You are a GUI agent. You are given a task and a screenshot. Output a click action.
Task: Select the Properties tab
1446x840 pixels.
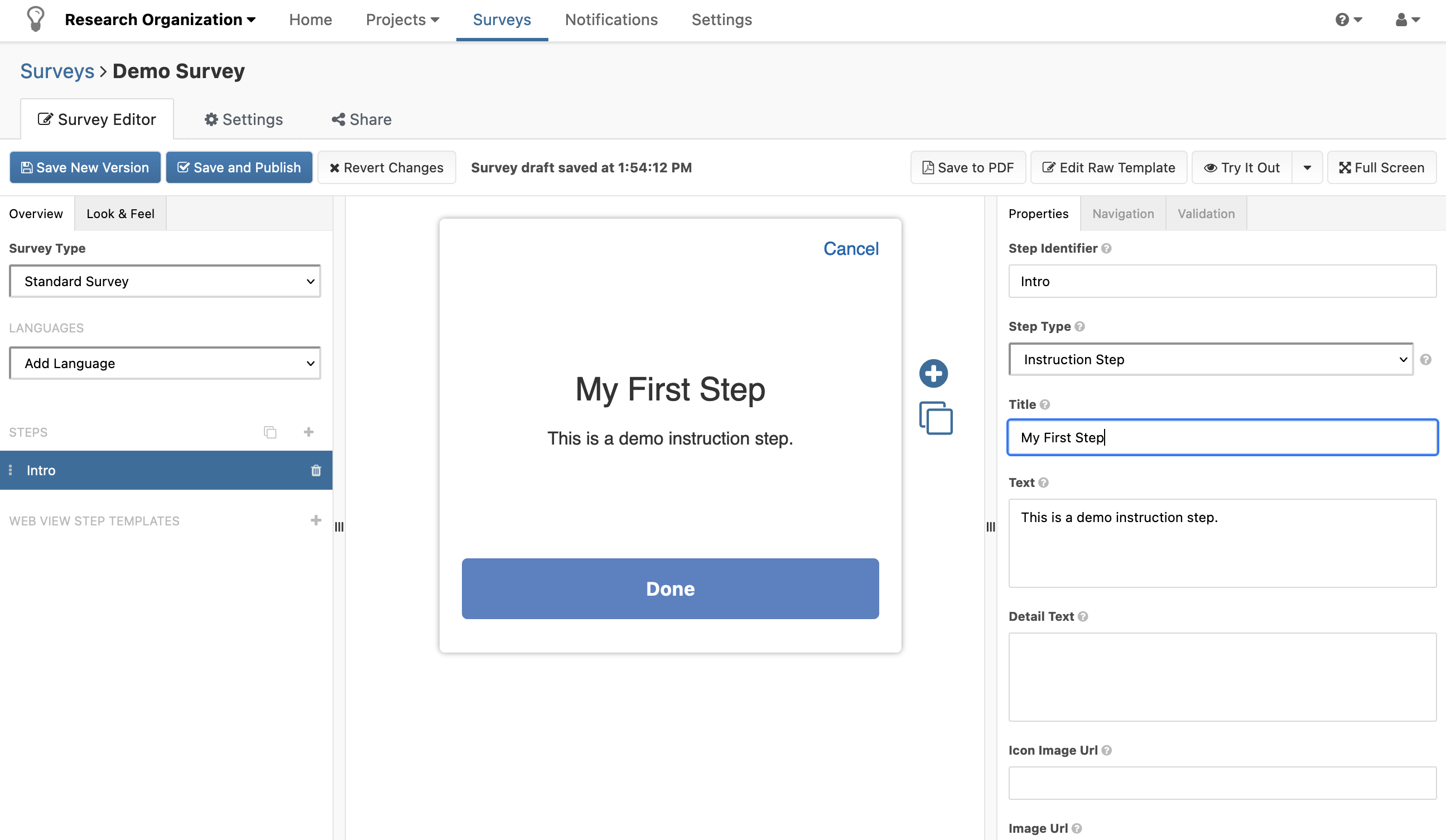click(x=1038, y=214)
